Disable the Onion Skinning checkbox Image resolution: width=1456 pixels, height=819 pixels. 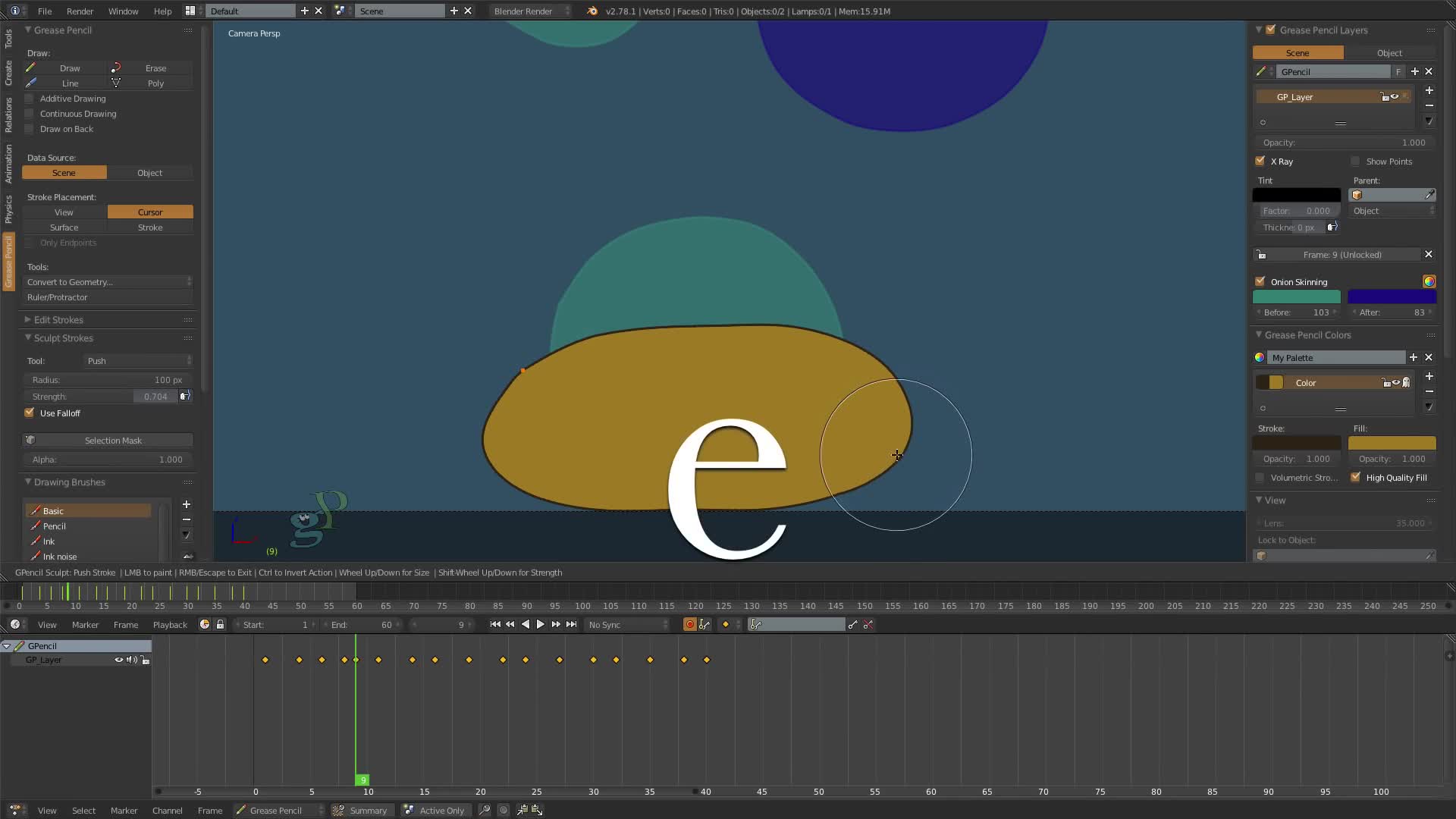pos(1260,281)
